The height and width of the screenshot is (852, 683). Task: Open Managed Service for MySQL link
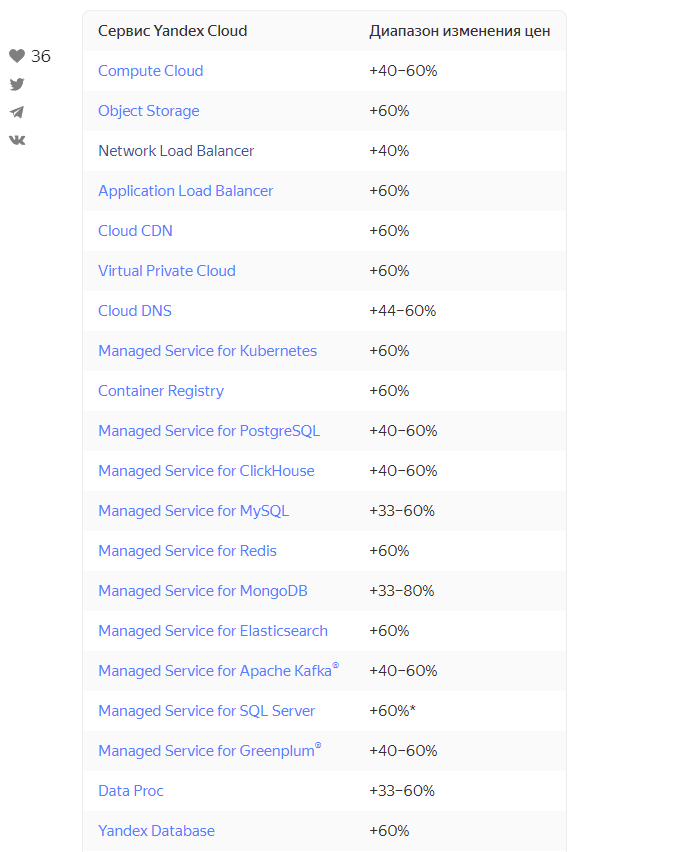click(x=193, y=511)
